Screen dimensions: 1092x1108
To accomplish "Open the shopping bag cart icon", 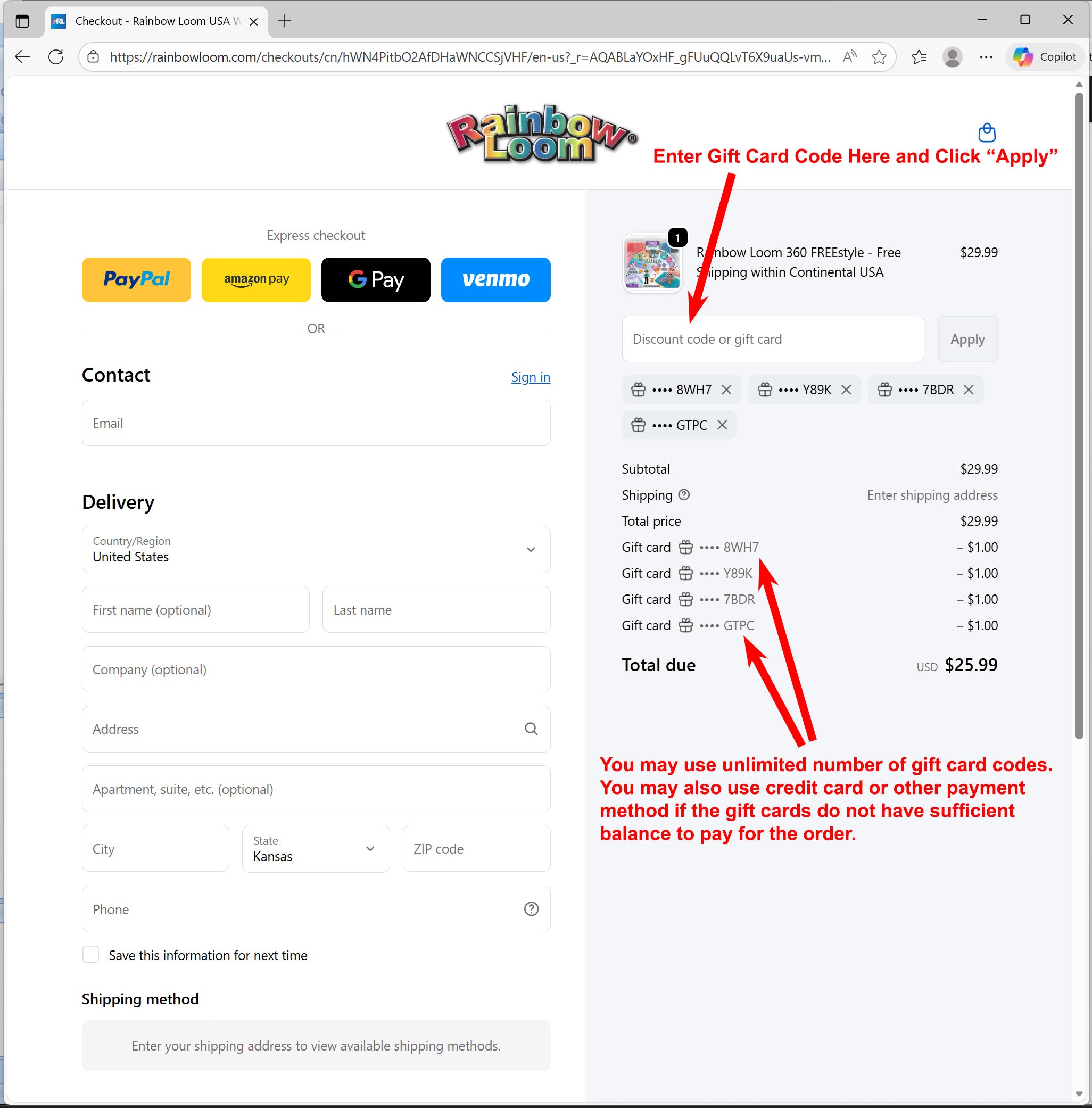I will pos(987,133).
